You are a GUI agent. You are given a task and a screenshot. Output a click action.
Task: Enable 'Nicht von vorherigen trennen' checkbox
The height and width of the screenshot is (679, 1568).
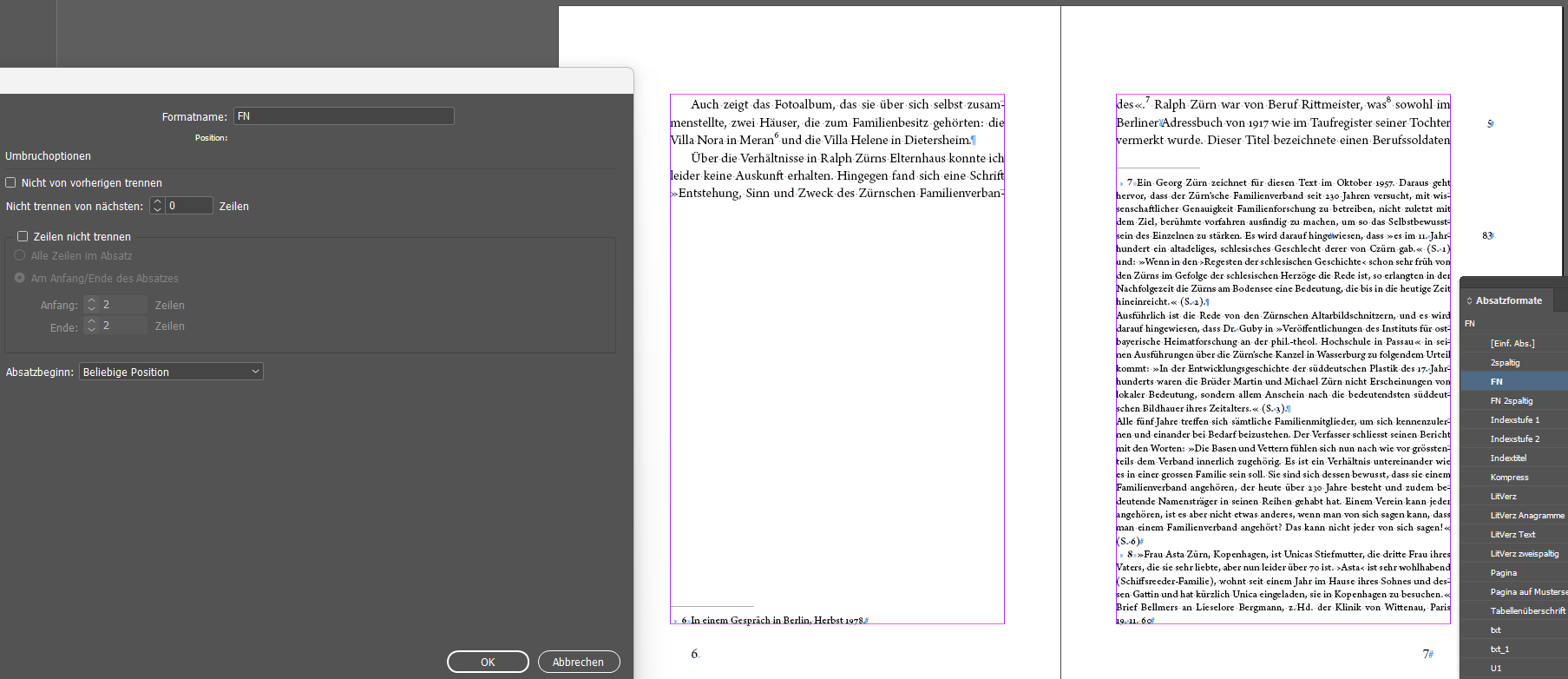[x=10, y=182]
